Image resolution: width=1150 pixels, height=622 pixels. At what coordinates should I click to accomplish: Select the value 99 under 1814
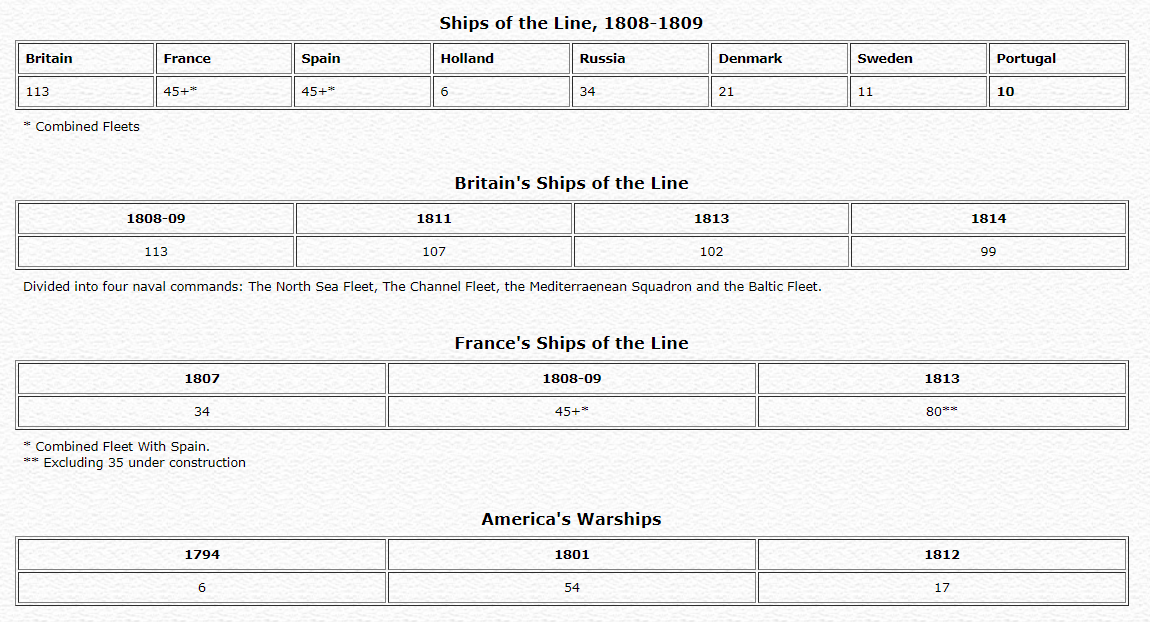[988, 252]
